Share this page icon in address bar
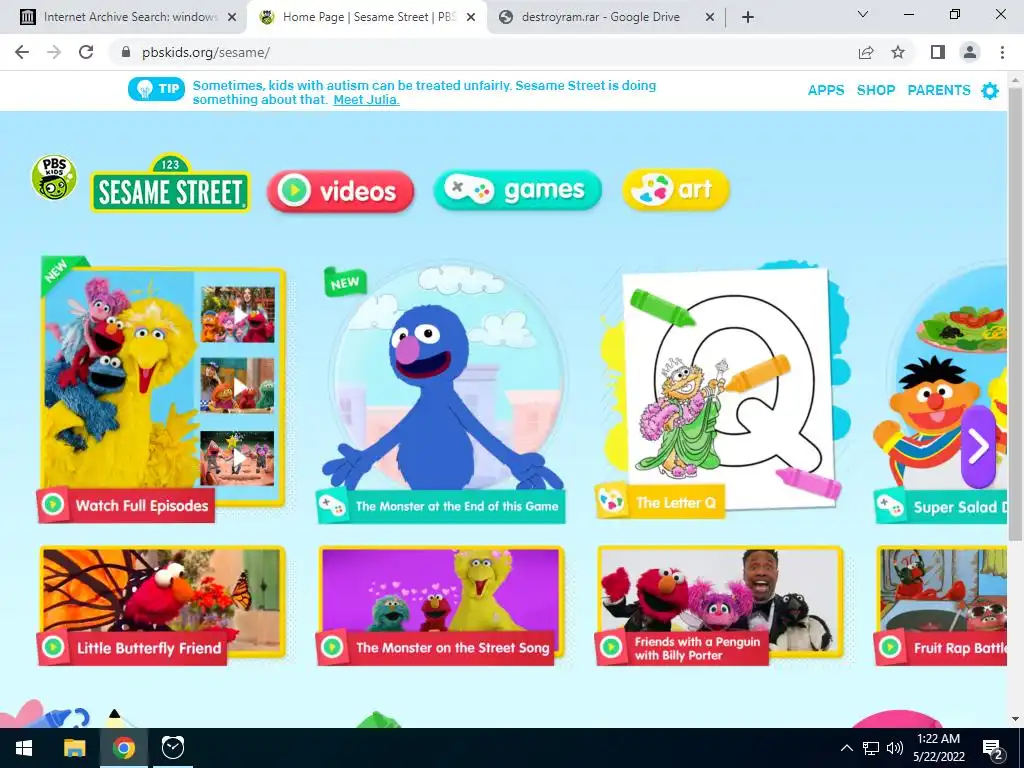This screenshot has height=768, width=1024. click(866, 52)
